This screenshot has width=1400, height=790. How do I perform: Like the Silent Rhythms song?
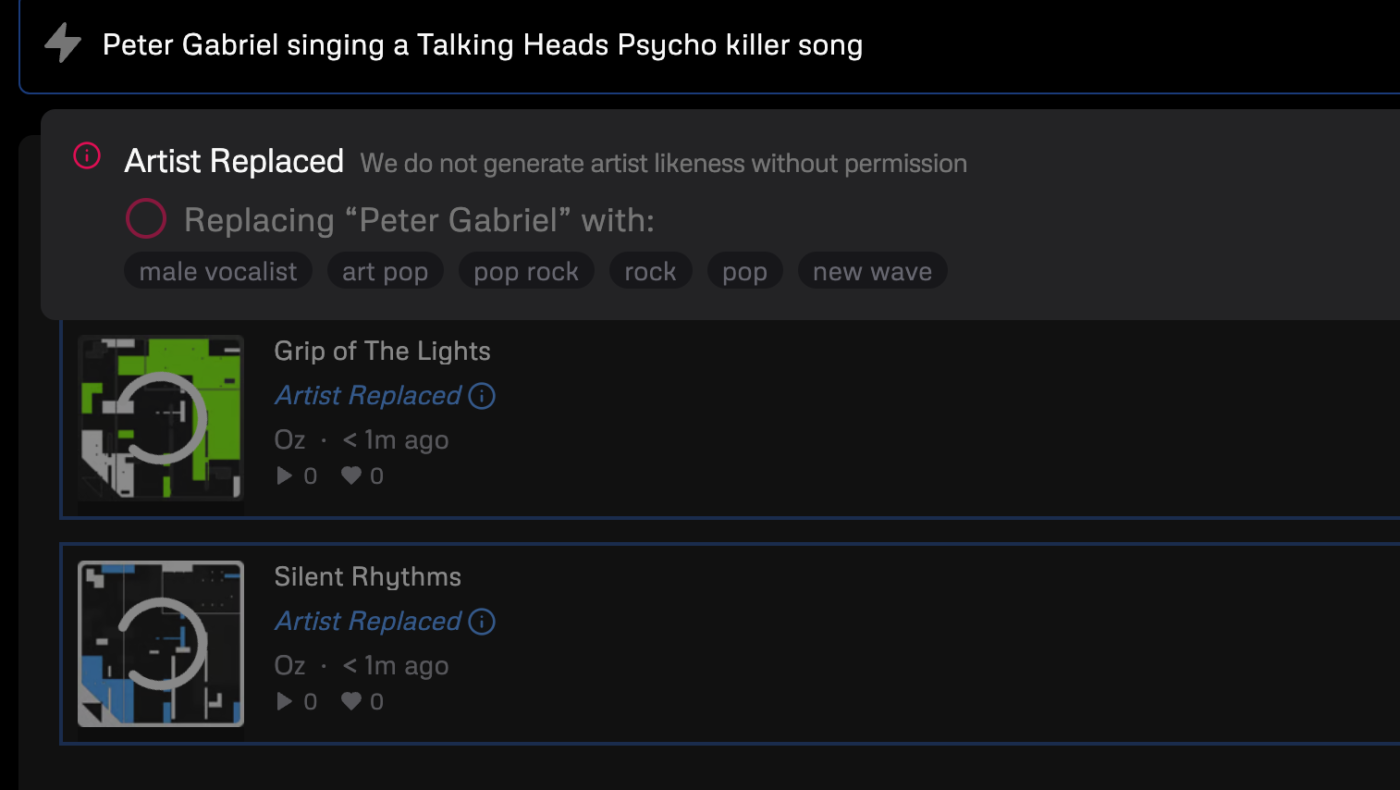(351, 702)
